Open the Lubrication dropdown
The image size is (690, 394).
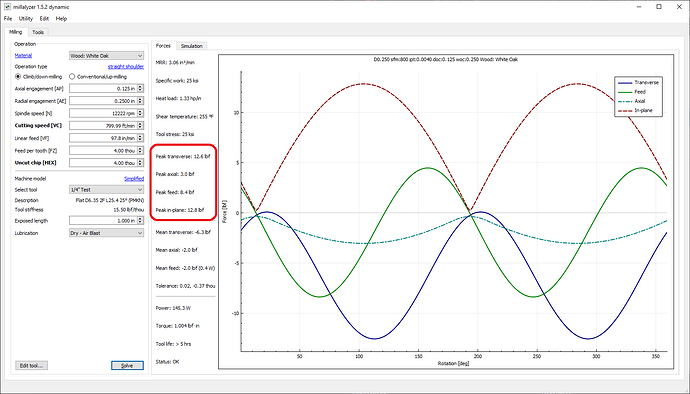(x=106, y=233)
